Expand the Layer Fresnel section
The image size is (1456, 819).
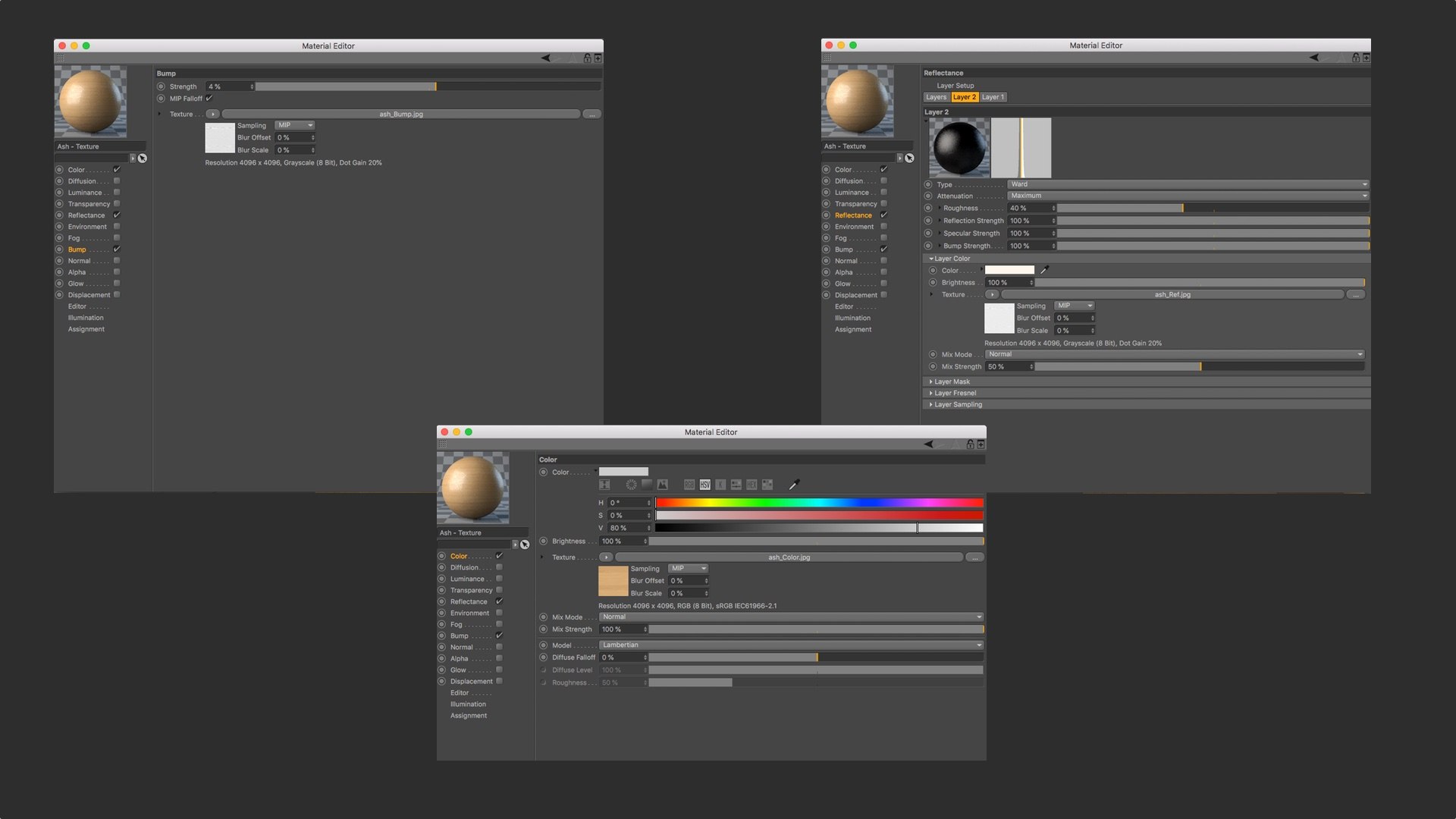[955, 393]
